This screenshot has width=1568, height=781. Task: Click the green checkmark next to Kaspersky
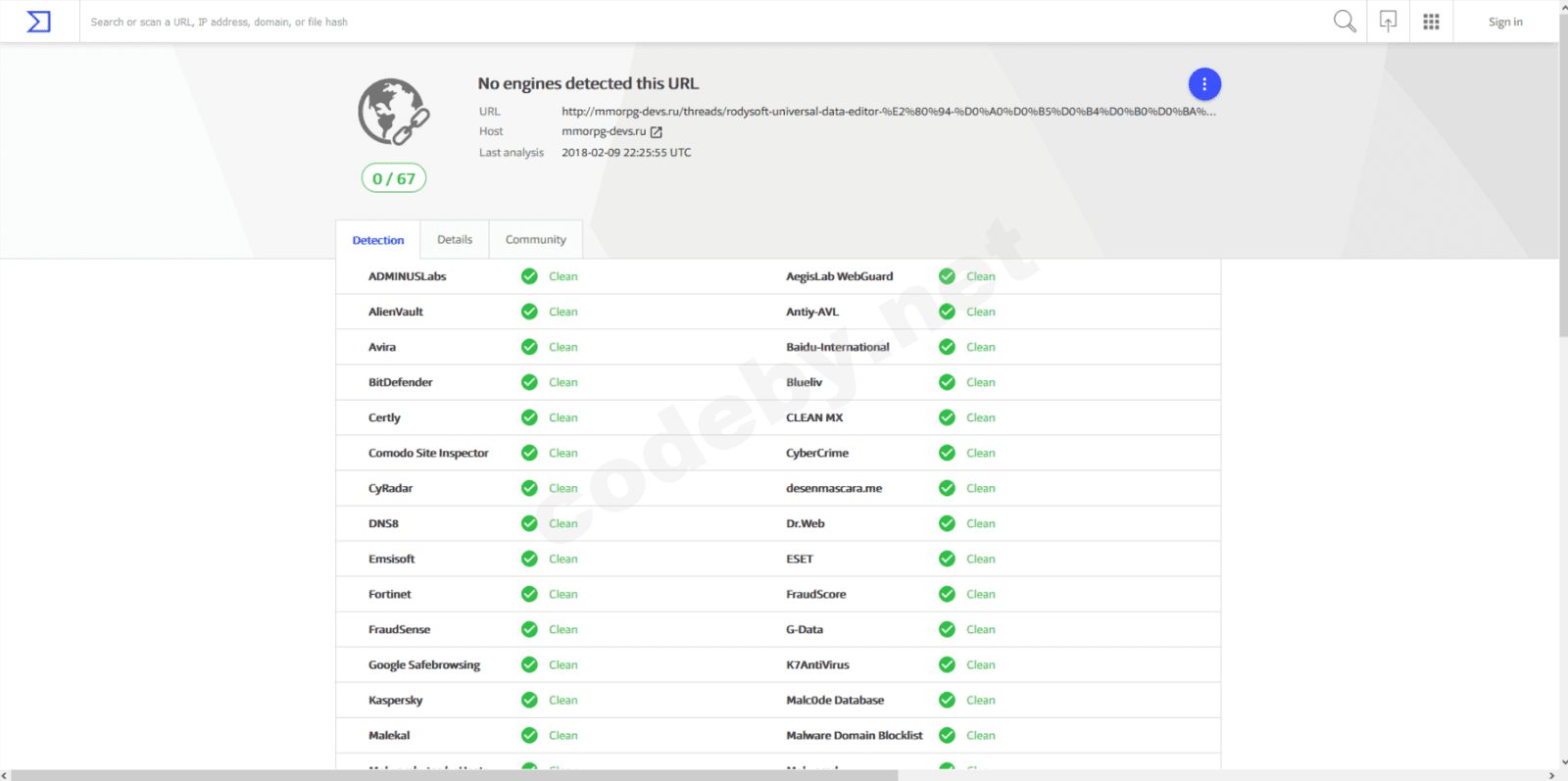[529, 700]
